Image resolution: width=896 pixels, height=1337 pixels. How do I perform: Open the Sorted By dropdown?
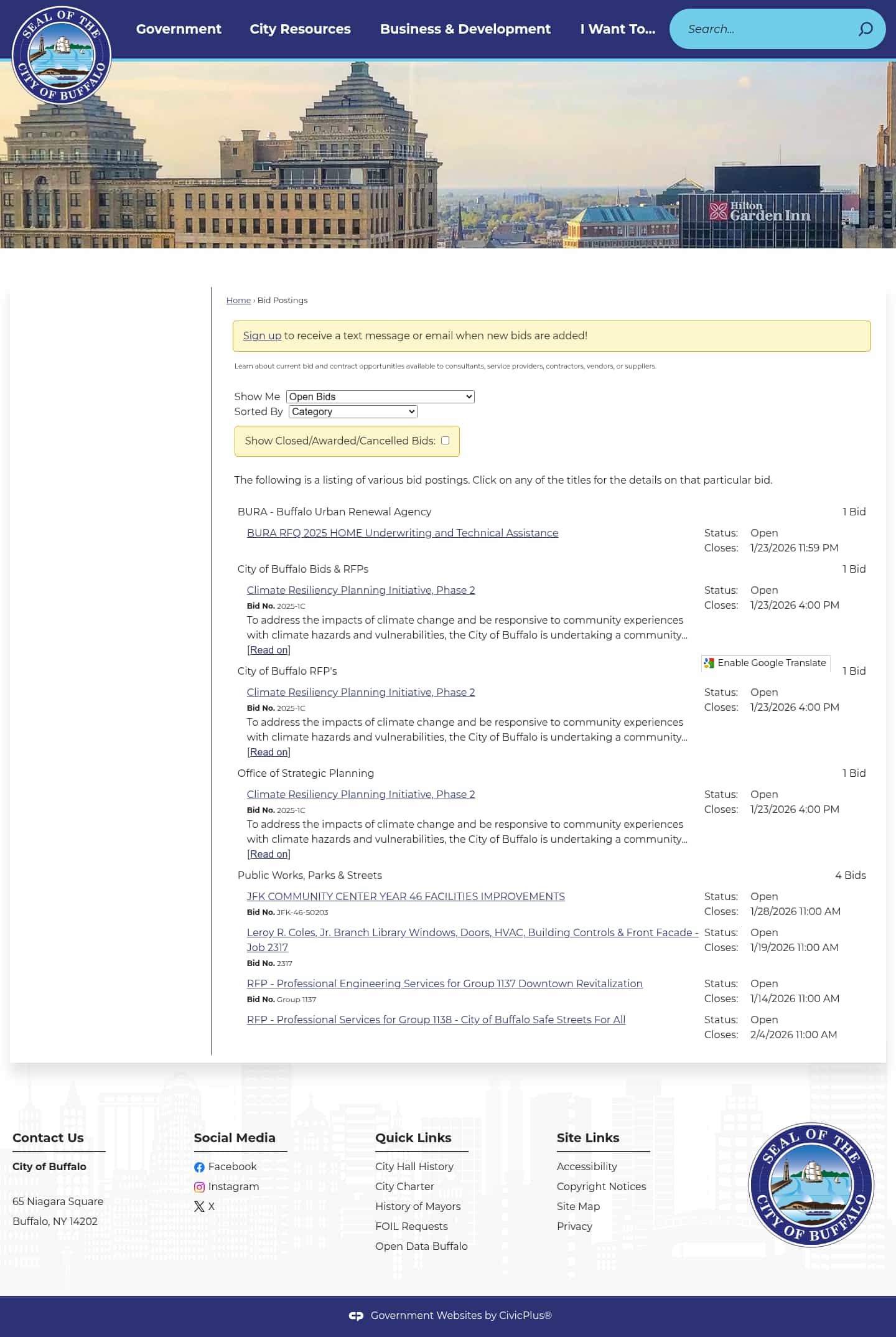click(353, 412)
